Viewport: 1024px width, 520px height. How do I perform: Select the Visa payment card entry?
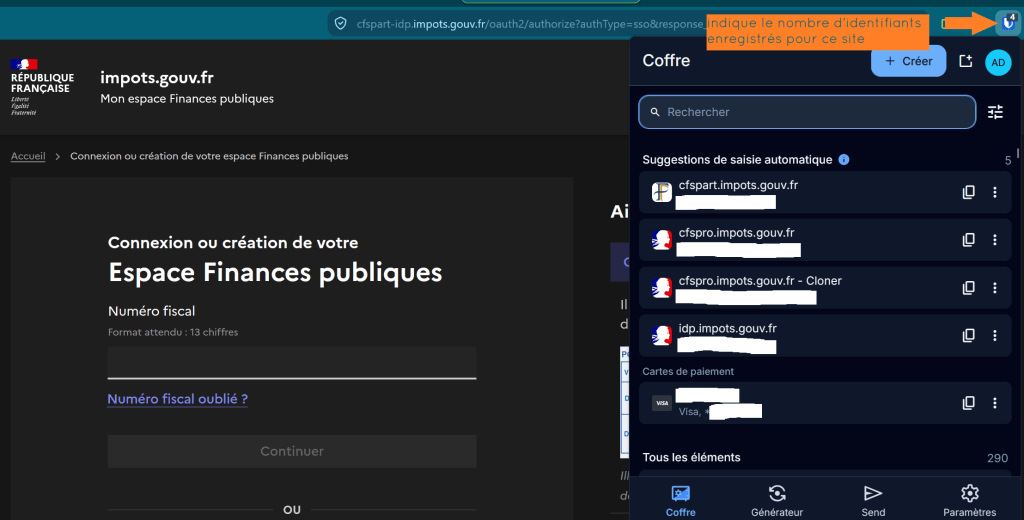pyautogui.click(x=825, y=403)
